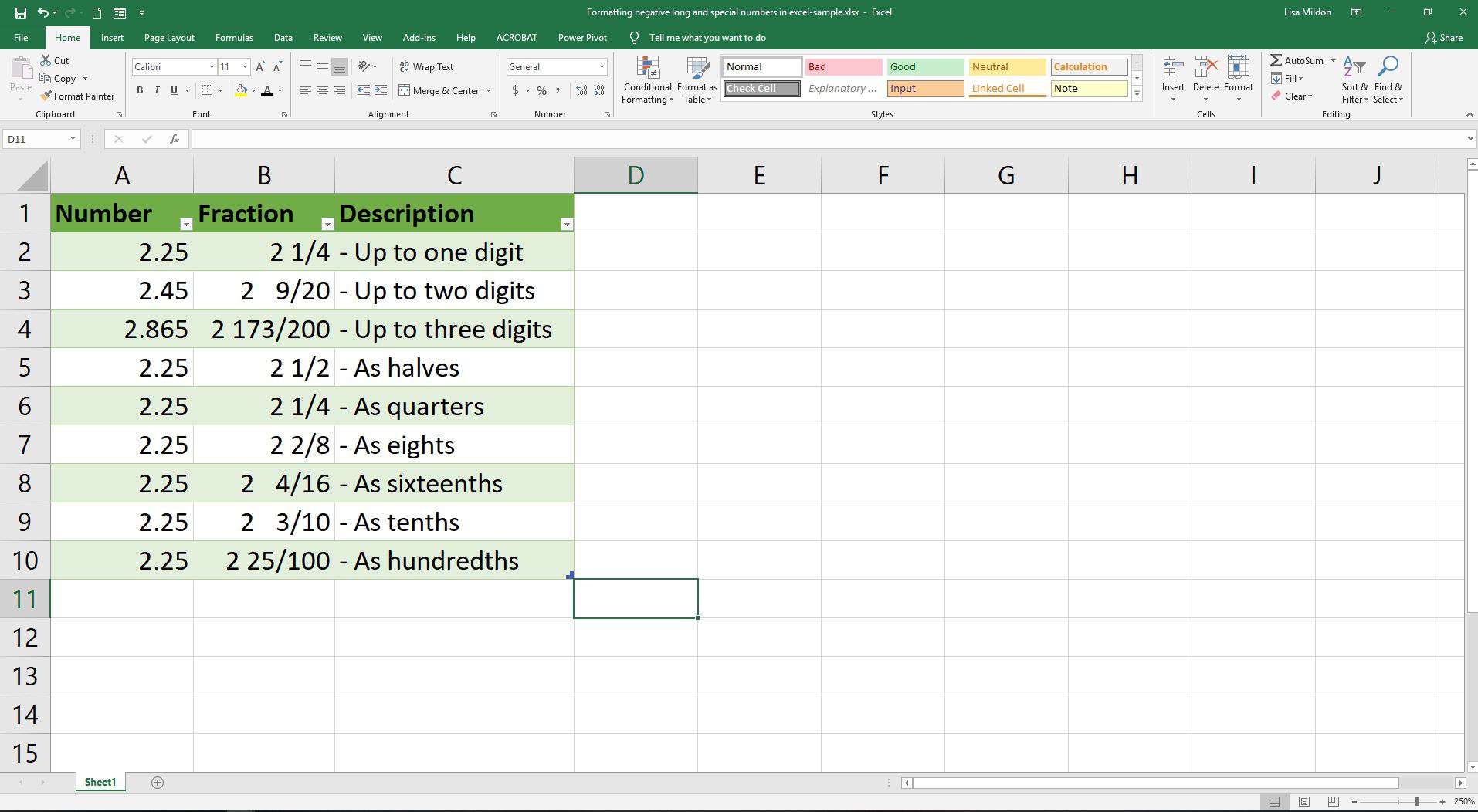This screenshot has height=812, width=1478.
Task: Open the Number column filter dropdown
Action: pos(185,224)
